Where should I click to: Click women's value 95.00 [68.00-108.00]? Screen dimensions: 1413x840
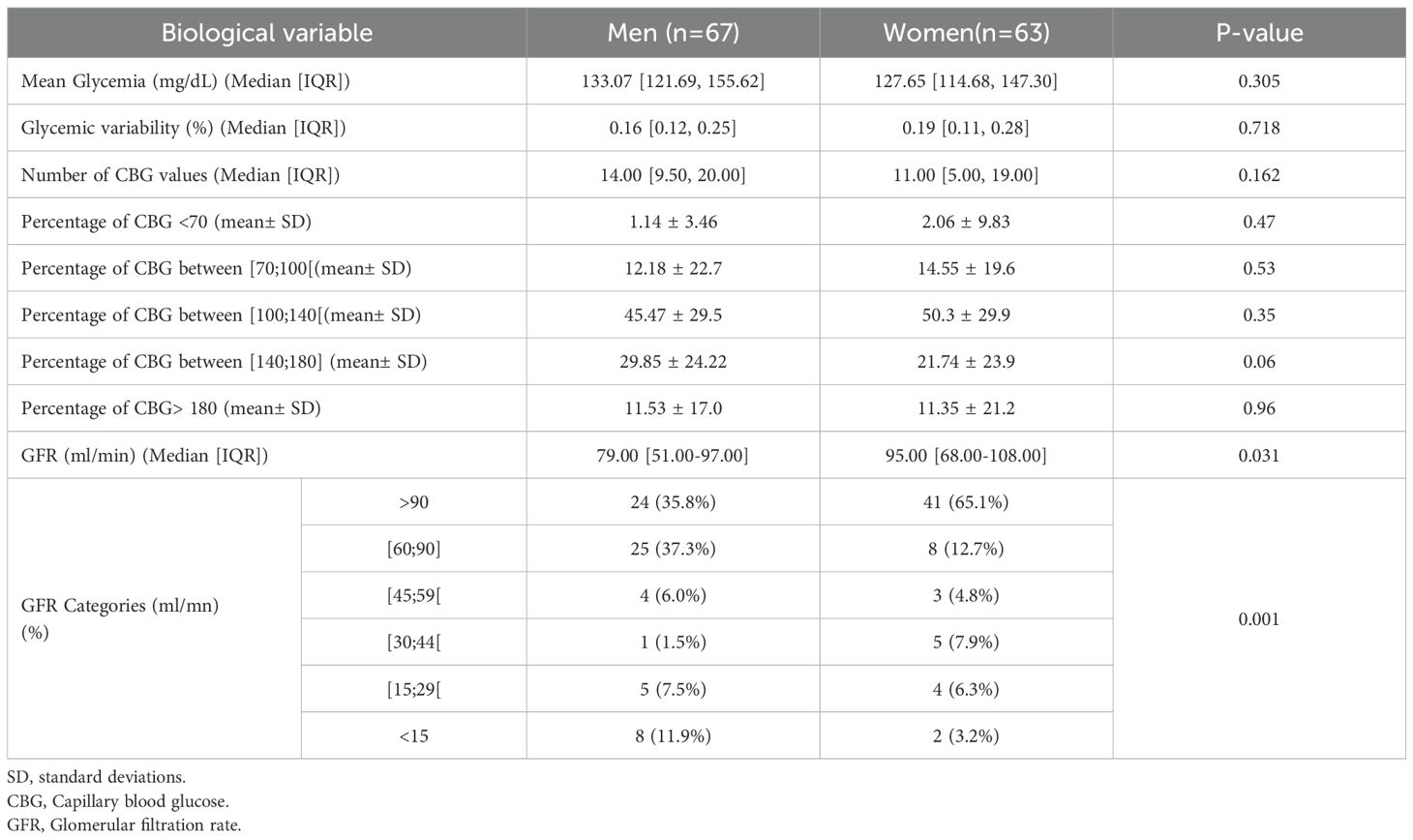(x=966, y=455)
